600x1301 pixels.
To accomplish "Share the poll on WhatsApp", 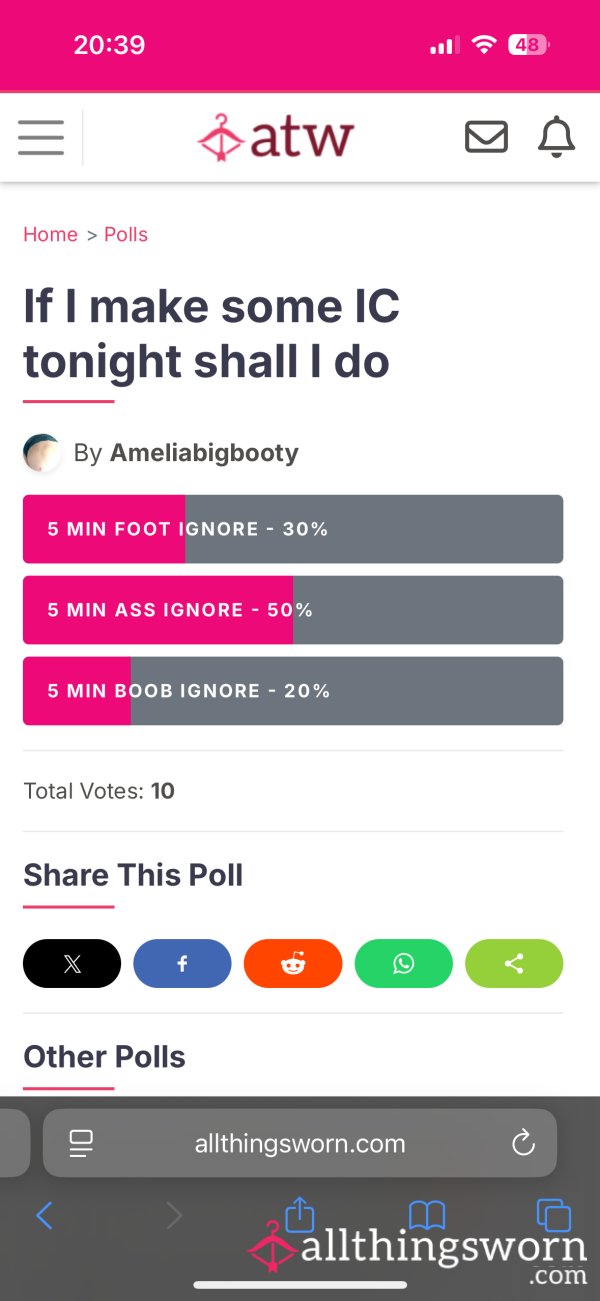I will pos(404,964).
